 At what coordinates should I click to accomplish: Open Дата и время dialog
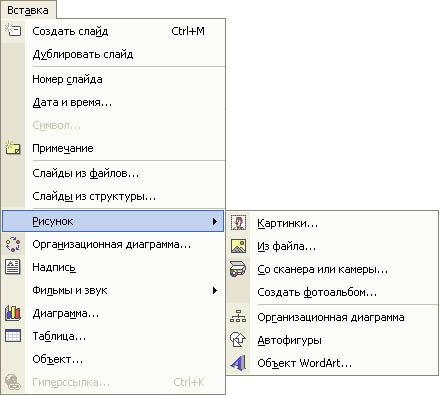(x=113, y=102)
